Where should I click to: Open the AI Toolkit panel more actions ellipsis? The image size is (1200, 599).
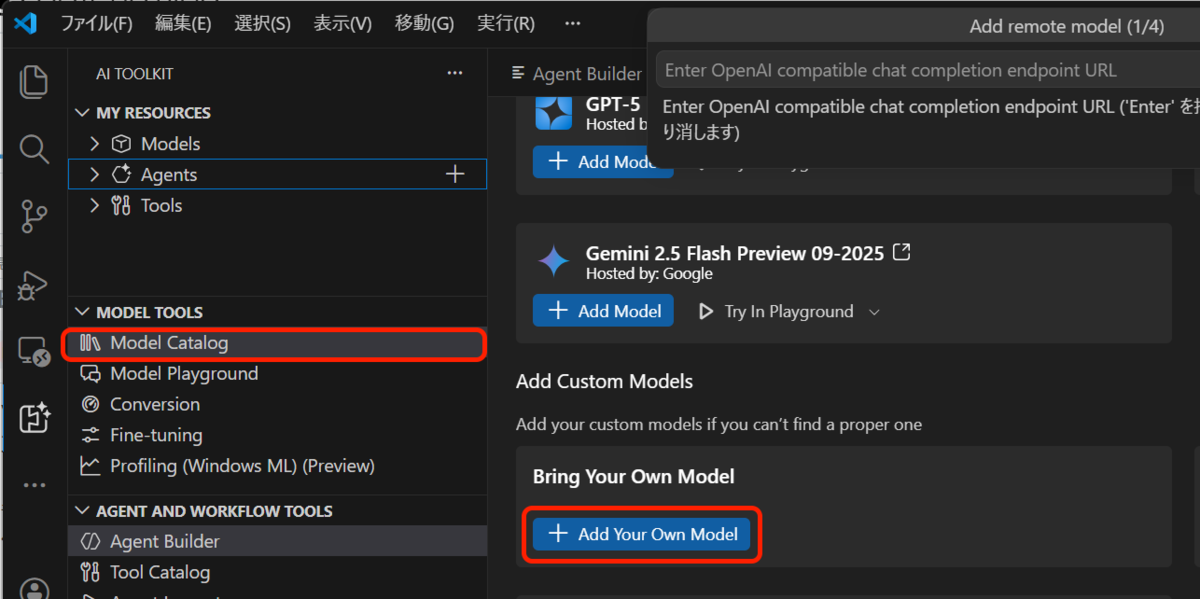coord(455,73)
